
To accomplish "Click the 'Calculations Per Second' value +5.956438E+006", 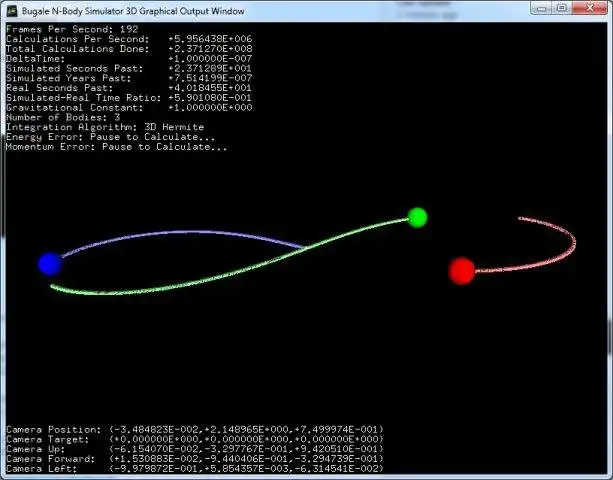I will pos(210,39).
